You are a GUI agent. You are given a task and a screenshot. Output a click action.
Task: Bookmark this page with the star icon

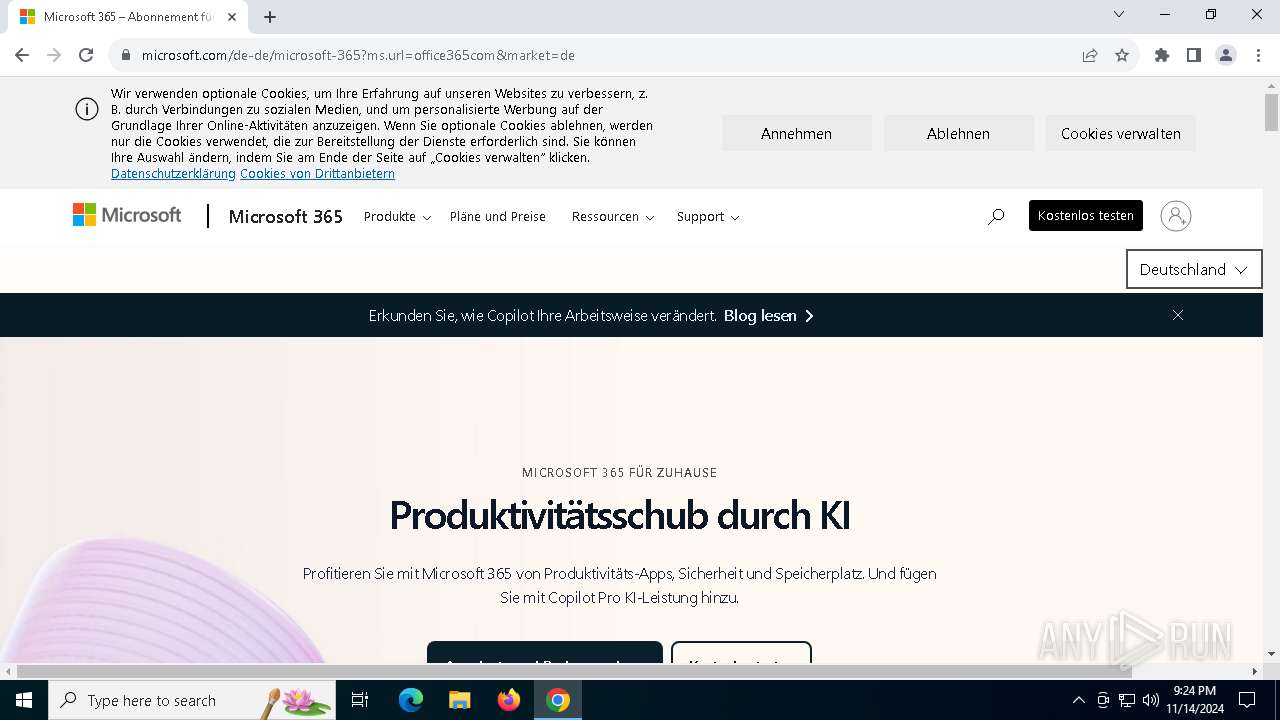(1122, 55)
